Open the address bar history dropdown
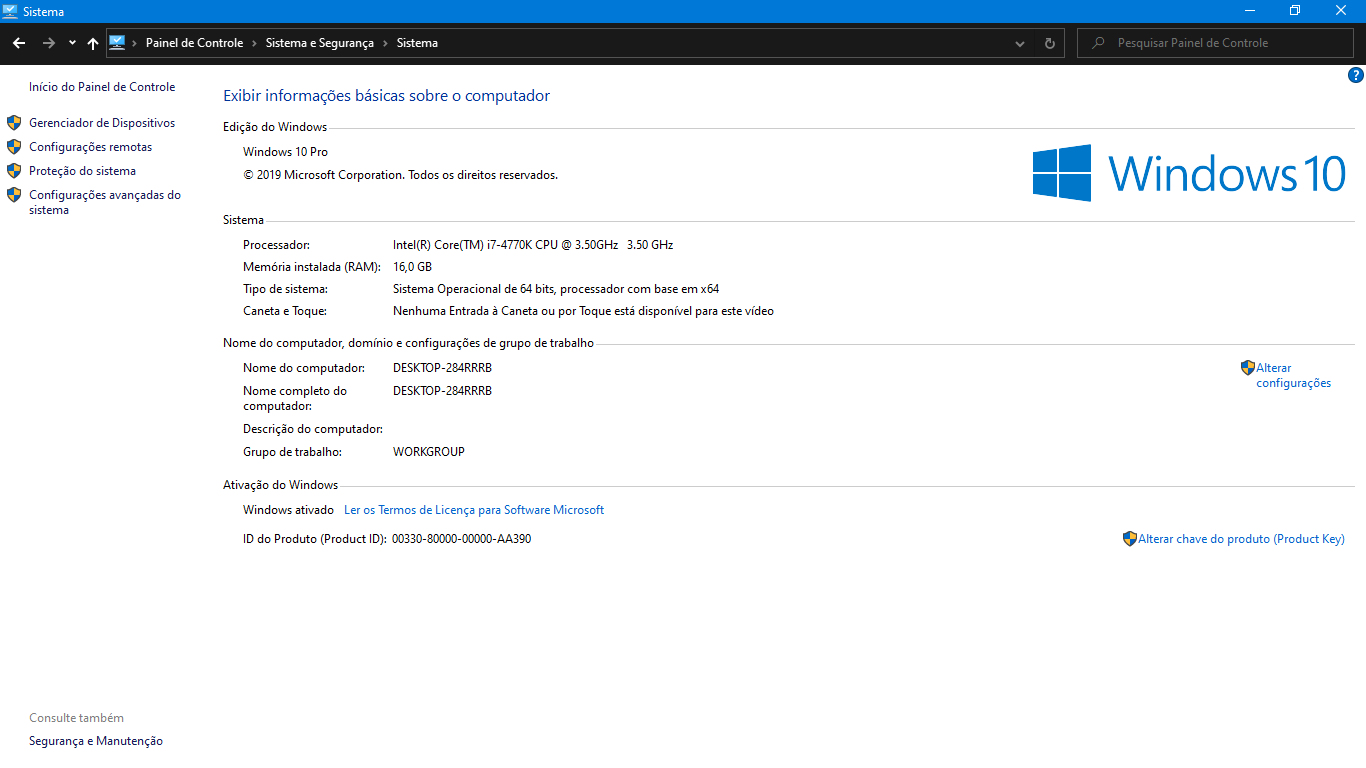 point(1020,43)
